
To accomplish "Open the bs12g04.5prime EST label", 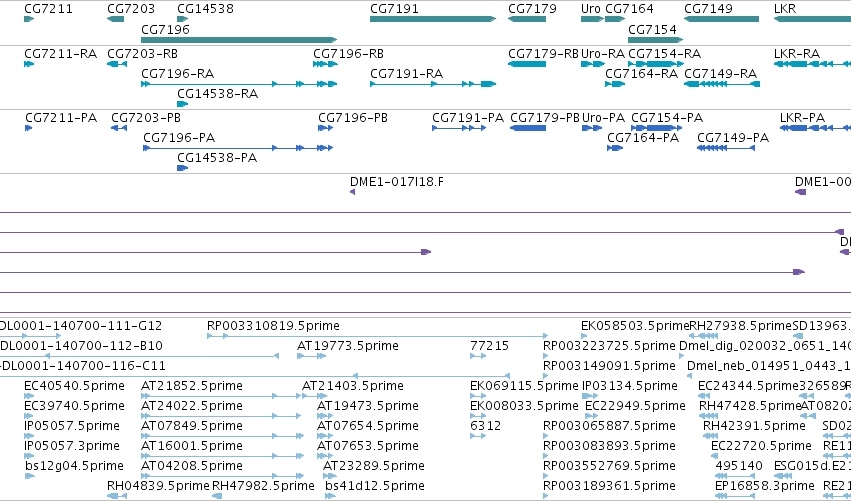I will pos(74,466).
